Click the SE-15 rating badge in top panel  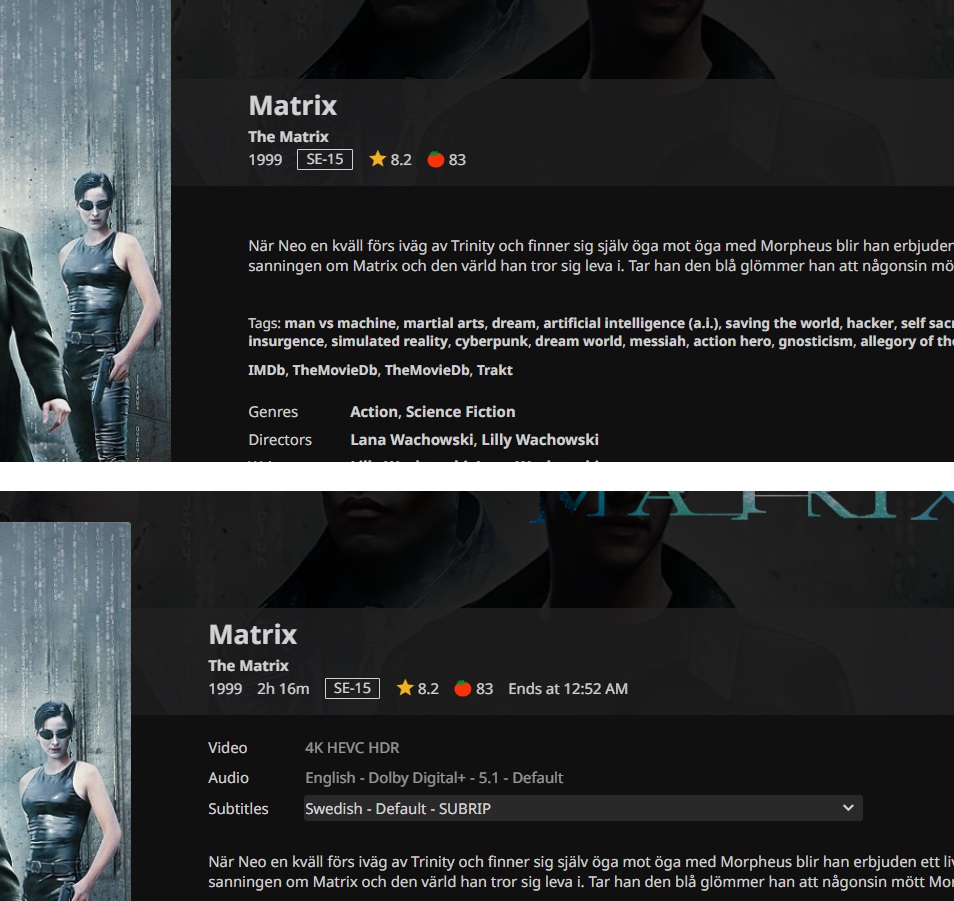(325, 159)
